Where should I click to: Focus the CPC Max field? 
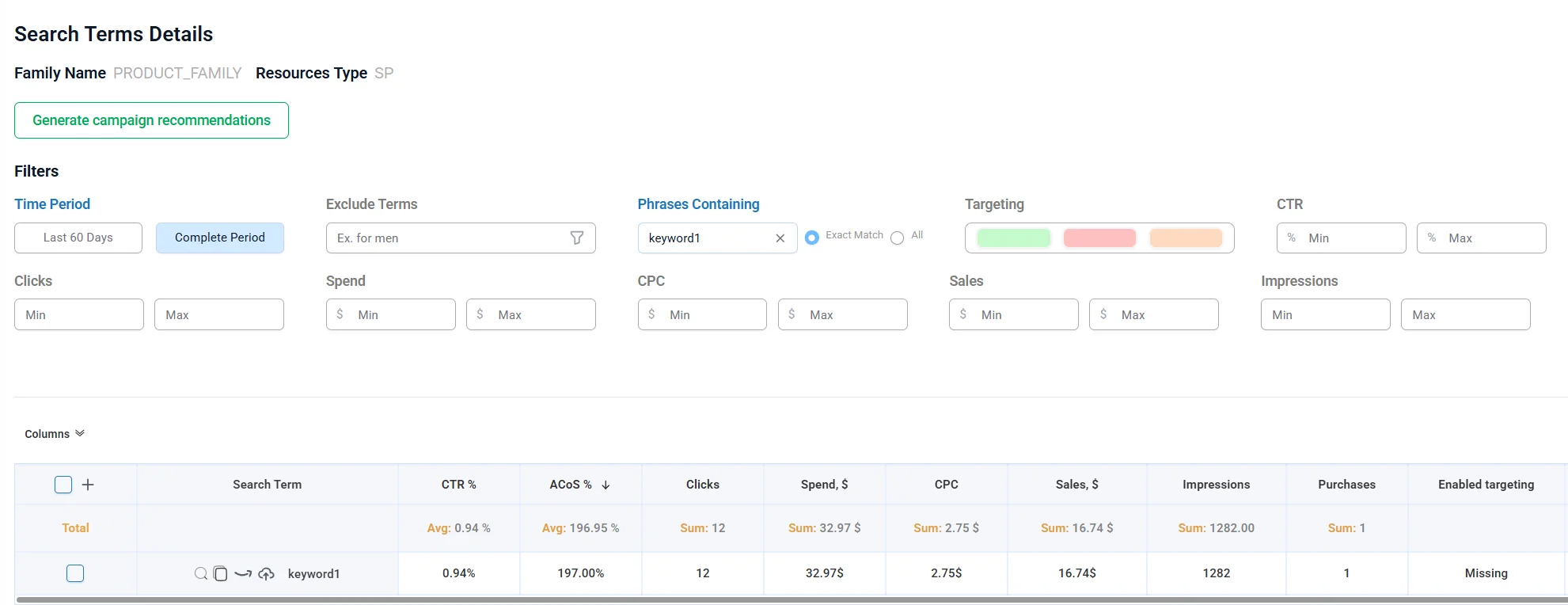click(x=843, y=314)
